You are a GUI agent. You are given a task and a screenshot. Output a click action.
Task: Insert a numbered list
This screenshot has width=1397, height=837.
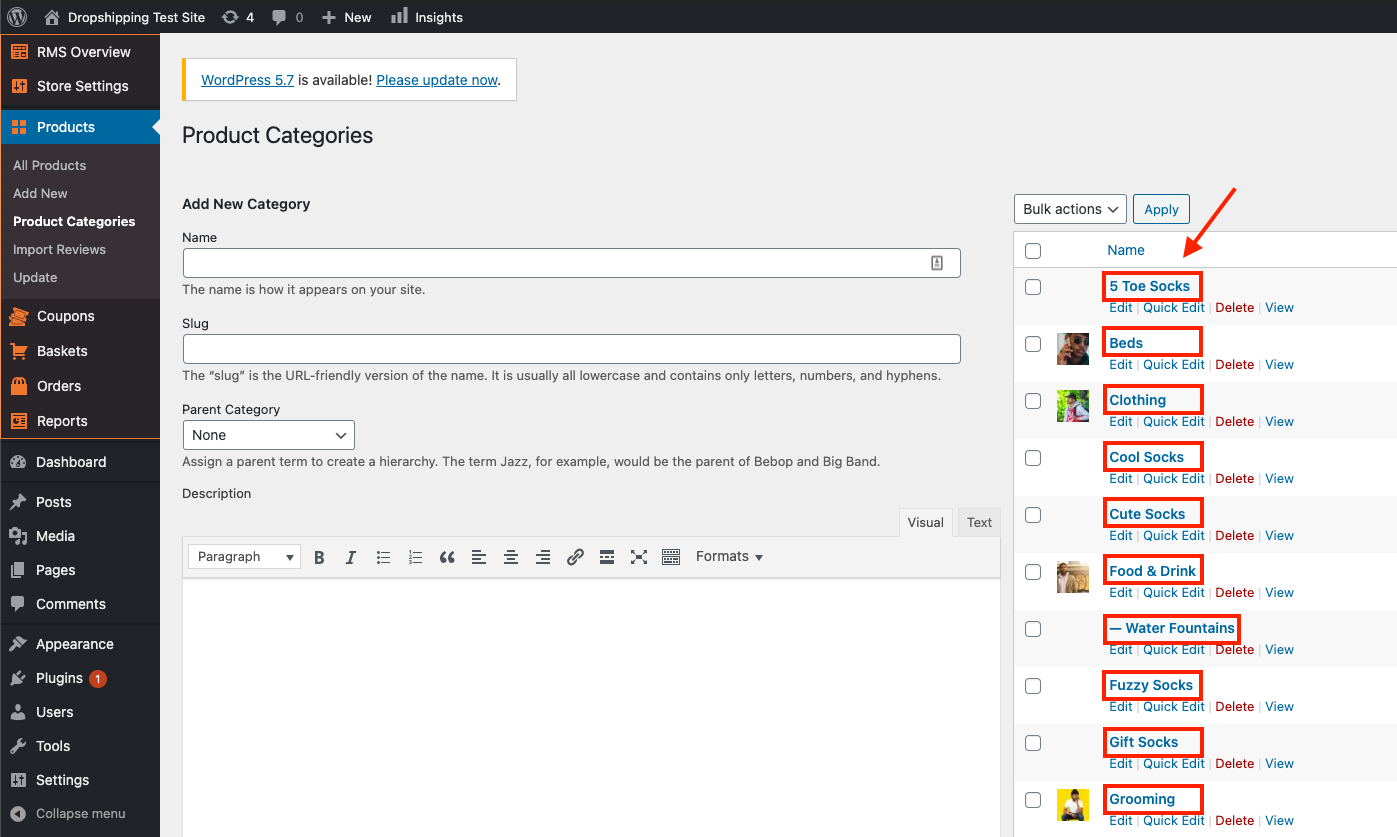tap(415, 557)
